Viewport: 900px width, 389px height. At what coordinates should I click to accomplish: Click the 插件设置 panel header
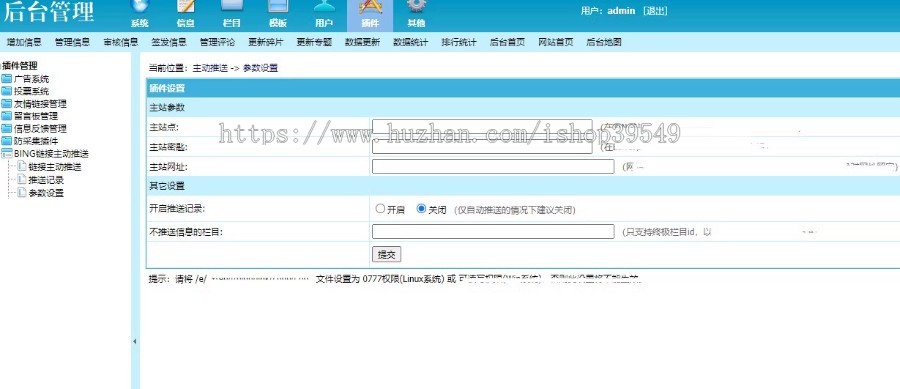pyautogui.click(x=167, y=88)
